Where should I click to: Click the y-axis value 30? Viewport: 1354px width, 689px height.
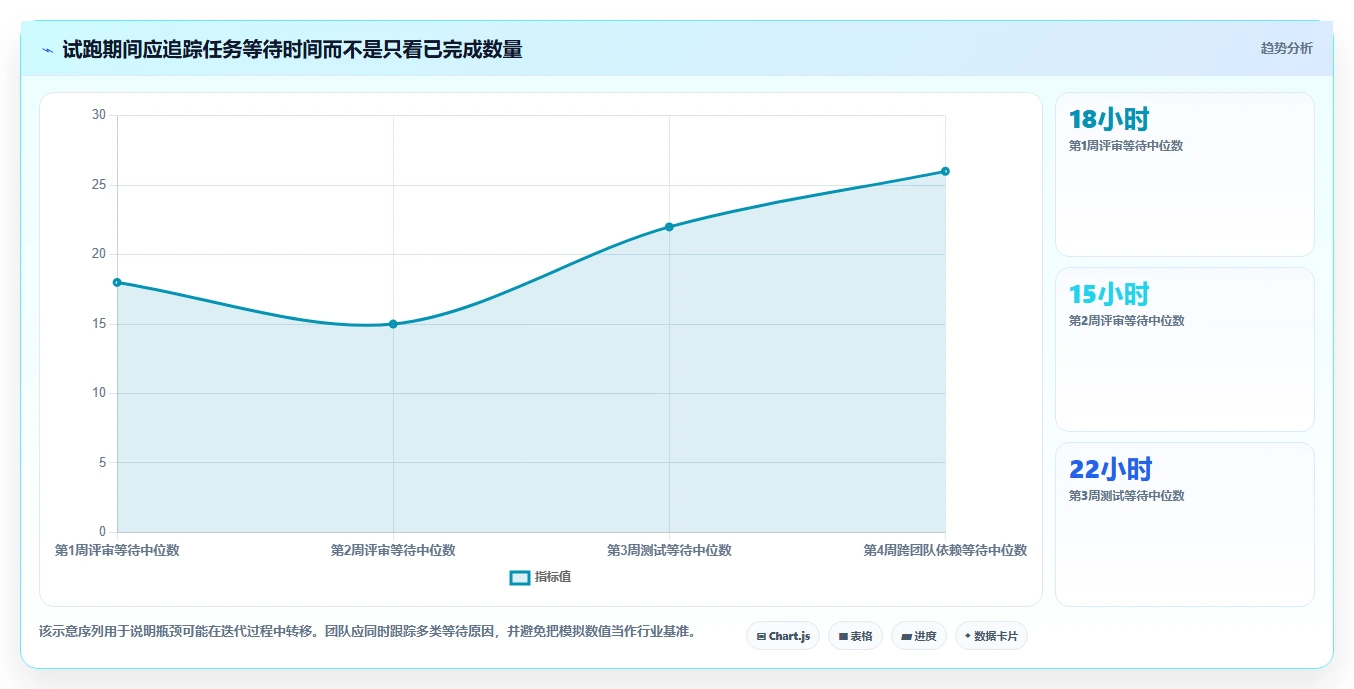98,115
